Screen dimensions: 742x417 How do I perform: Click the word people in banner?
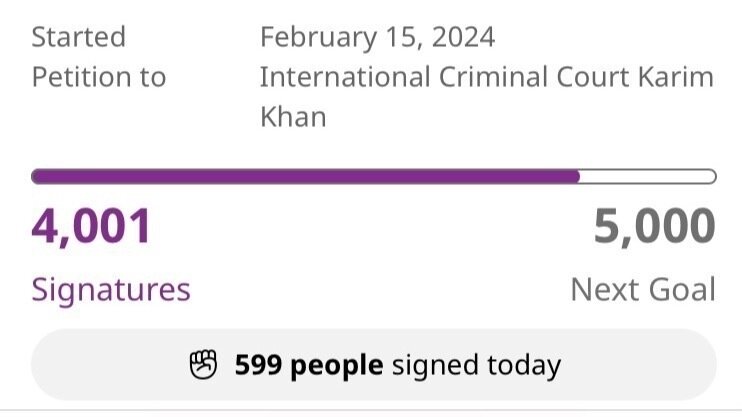(x=337, y=366)
